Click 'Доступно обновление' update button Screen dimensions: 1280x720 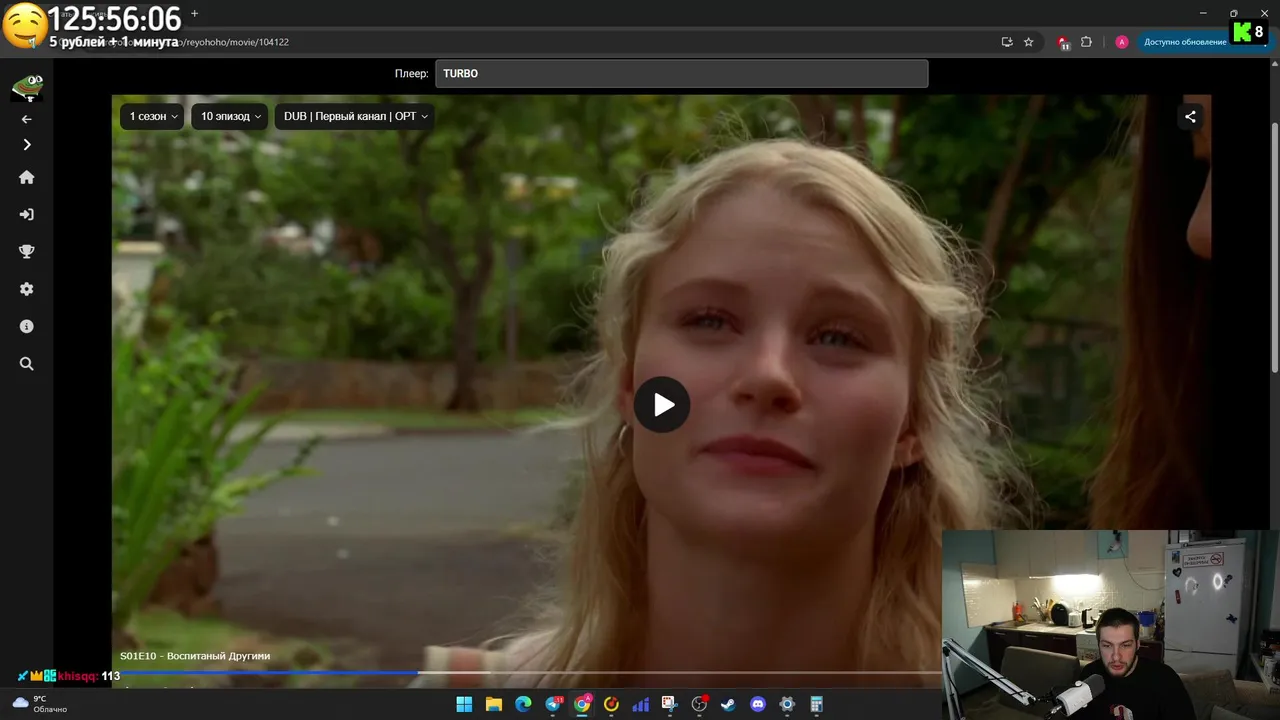click(x=1185, y=42)
